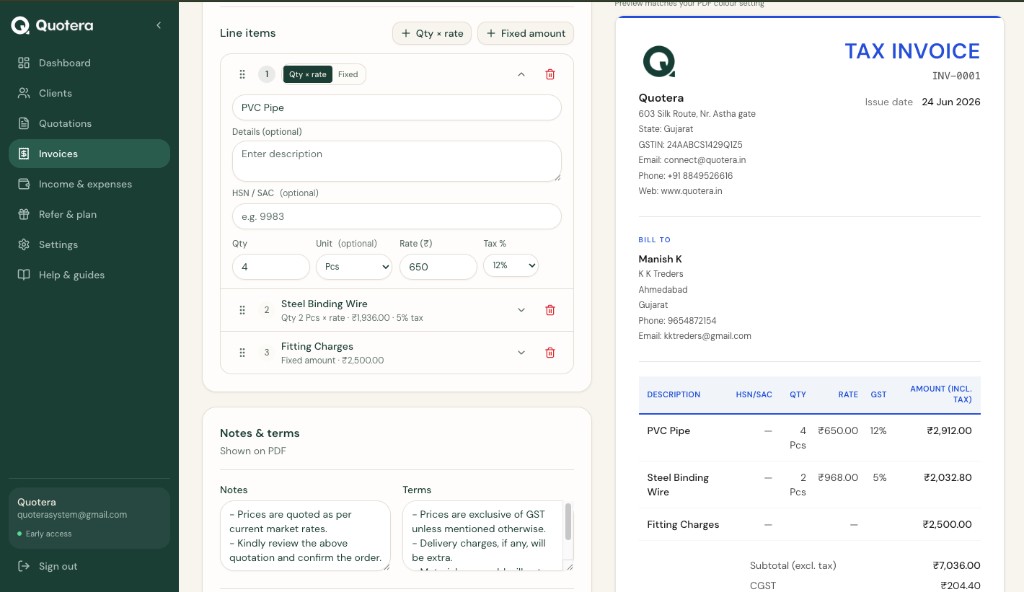
Task: Click the email kktreders@gmail.com
Action: [707, 336]
